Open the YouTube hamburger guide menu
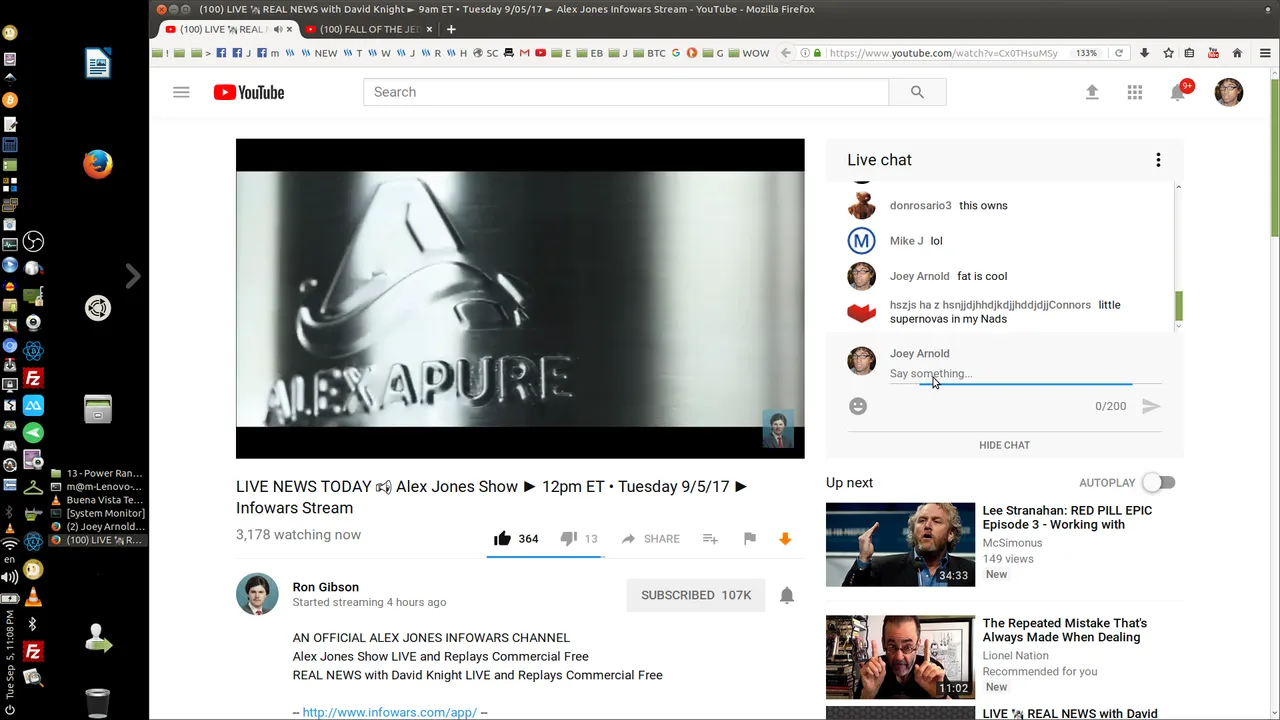The width and height of the screenshot is (1280, 720). point(181,92)
